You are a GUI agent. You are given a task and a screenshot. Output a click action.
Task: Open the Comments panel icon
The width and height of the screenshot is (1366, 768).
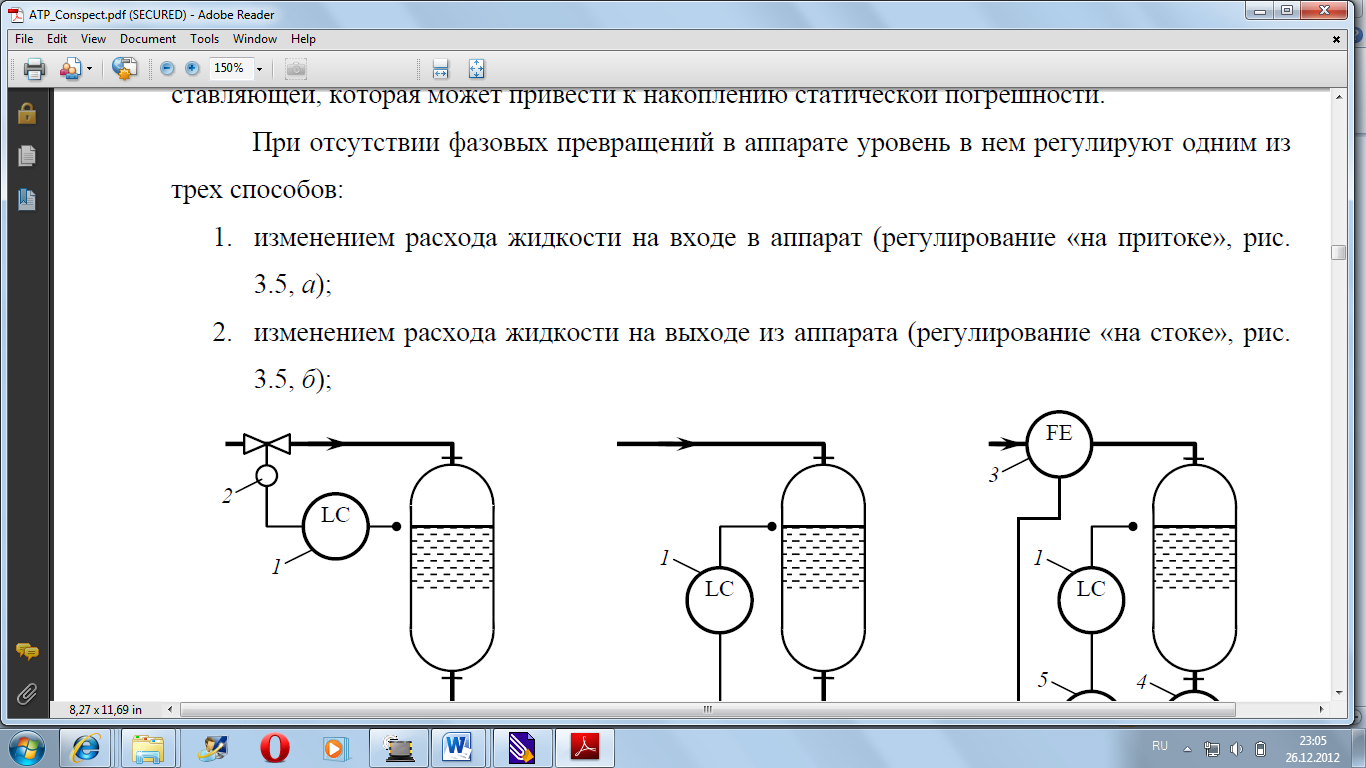pos(27,652)
